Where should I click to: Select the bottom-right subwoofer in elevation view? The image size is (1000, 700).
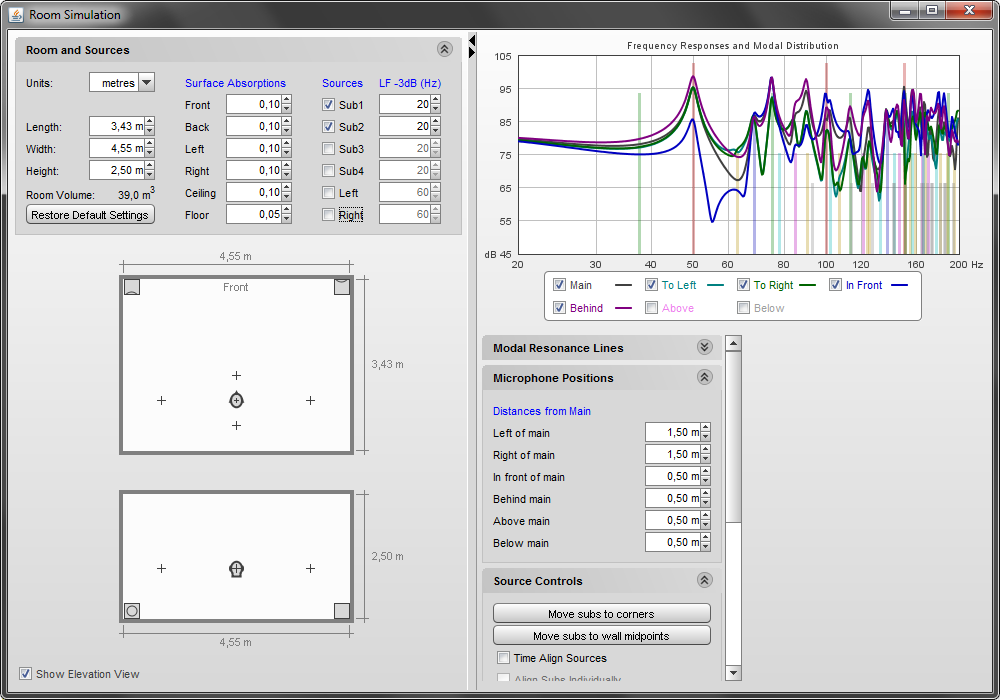click(342, 611)
